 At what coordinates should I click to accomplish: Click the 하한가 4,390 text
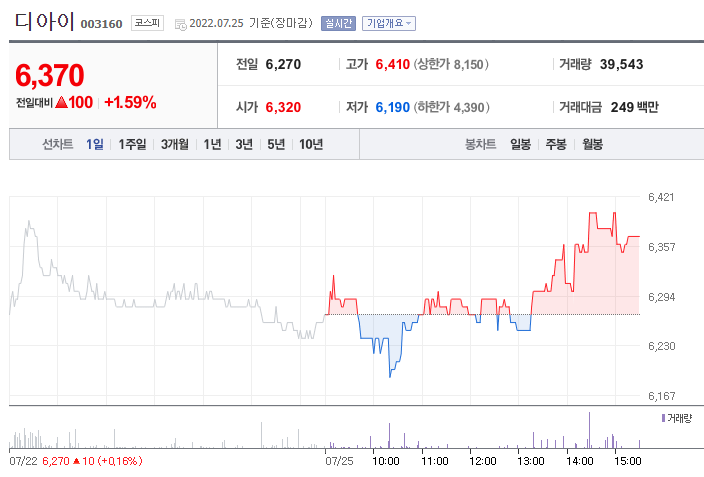(x=452, y=107)
